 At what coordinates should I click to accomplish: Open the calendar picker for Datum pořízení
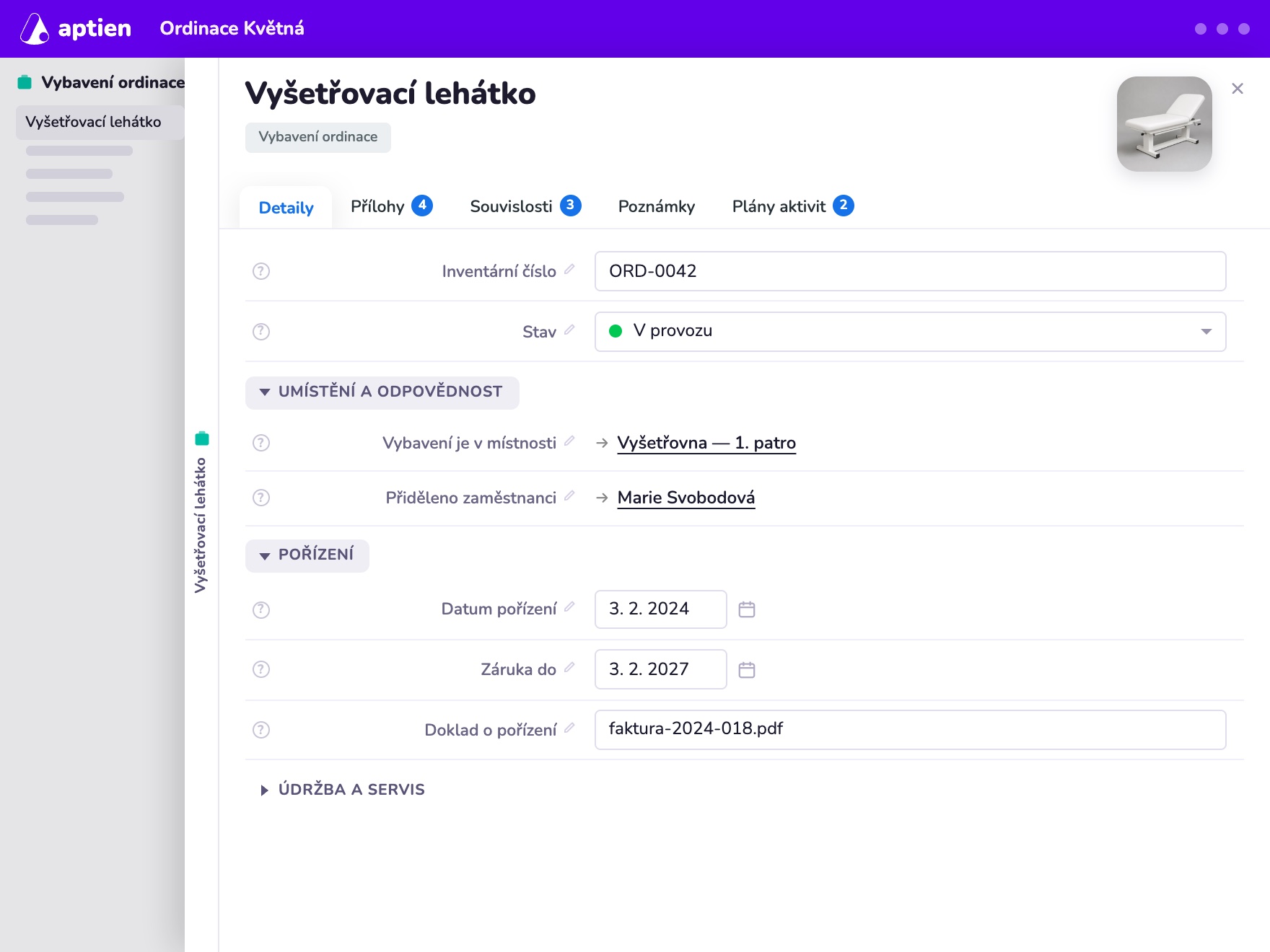coord(747,609)
